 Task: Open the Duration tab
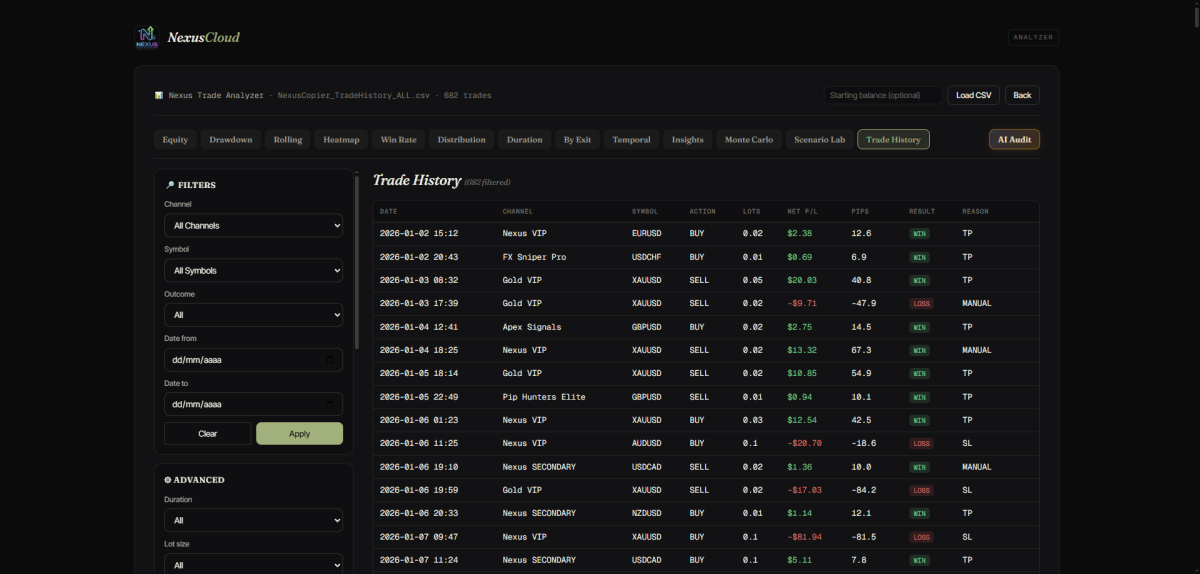click(x=525, y=139)
